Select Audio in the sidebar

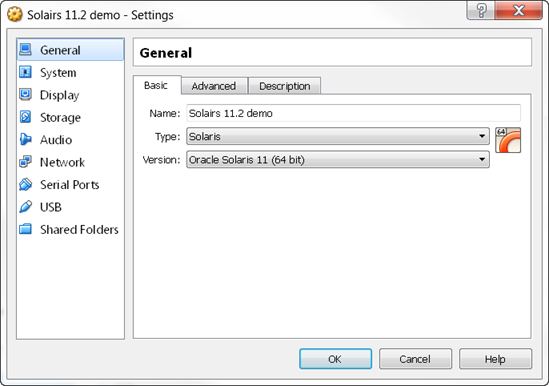tap(70, 139)
